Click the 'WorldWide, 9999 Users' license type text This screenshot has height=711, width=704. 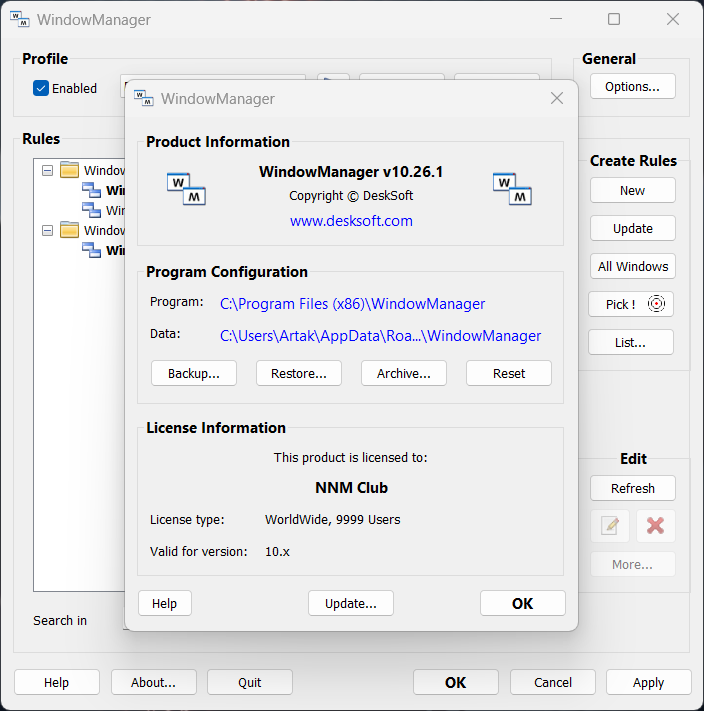click(332, 520)
